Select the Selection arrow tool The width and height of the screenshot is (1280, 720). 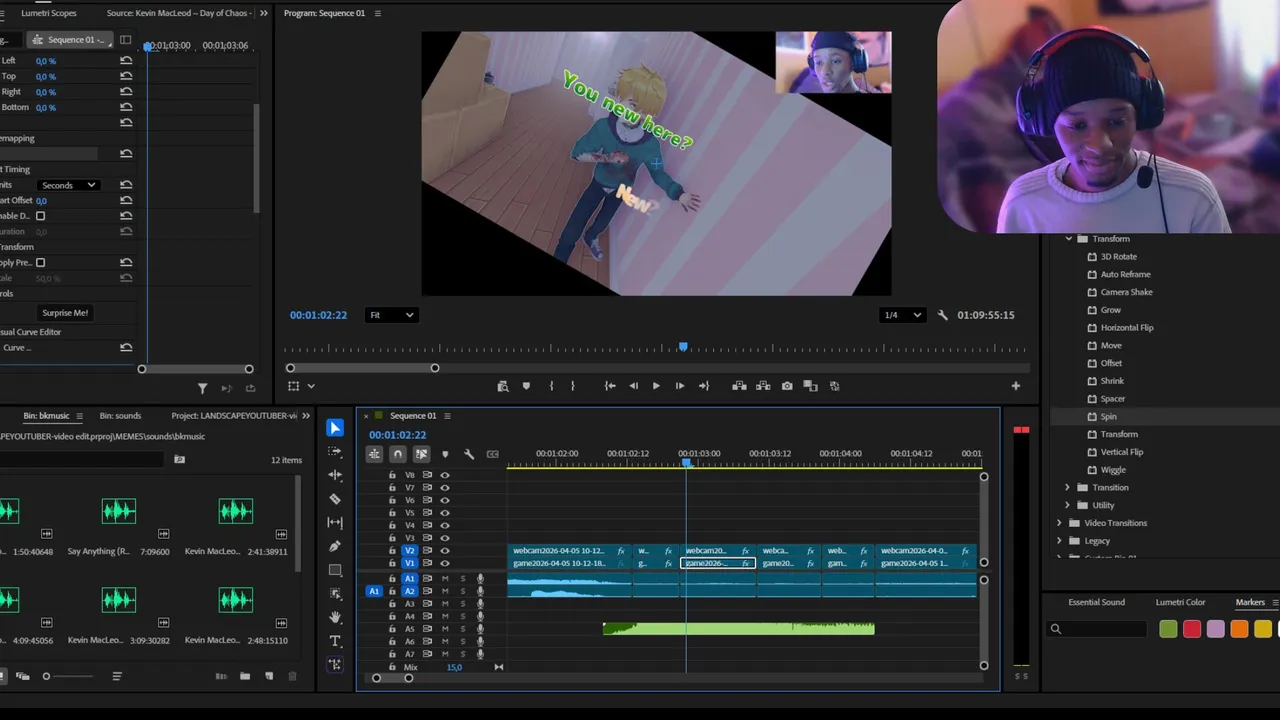click(x=335, y=428)
